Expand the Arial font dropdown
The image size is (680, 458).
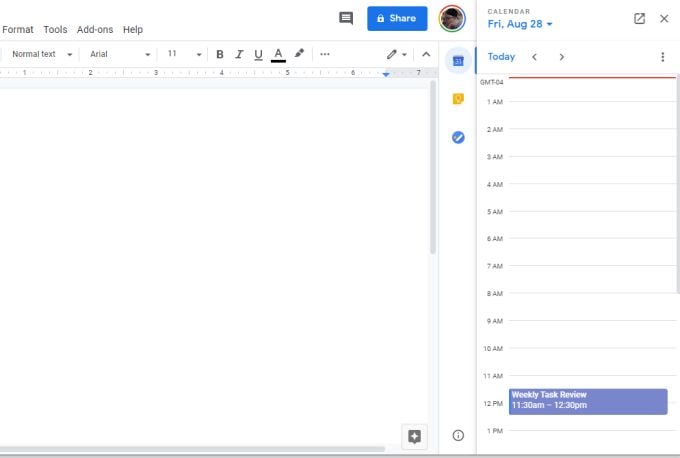point(120,54)
